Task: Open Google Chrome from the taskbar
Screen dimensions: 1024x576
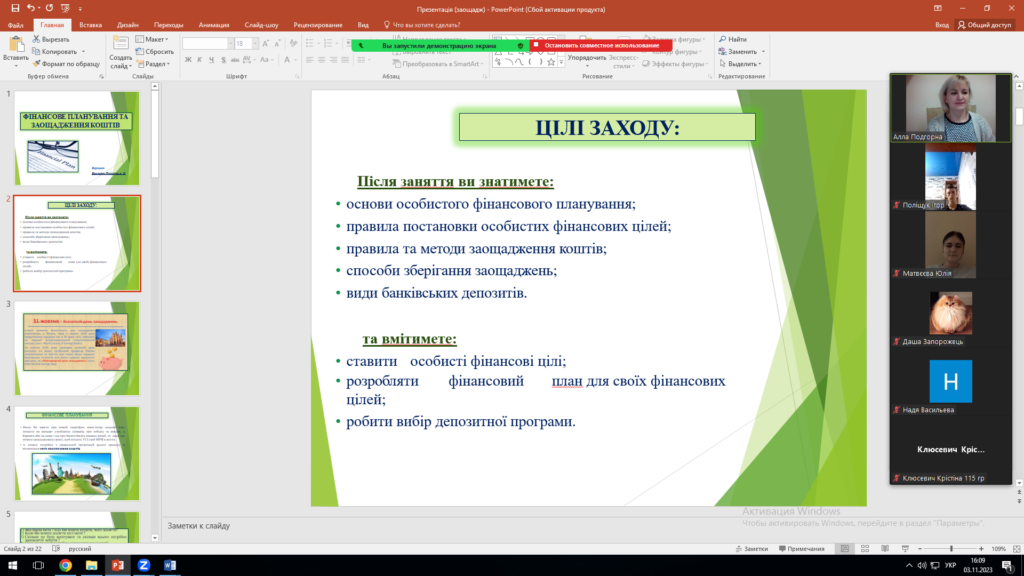Action: 65,565
